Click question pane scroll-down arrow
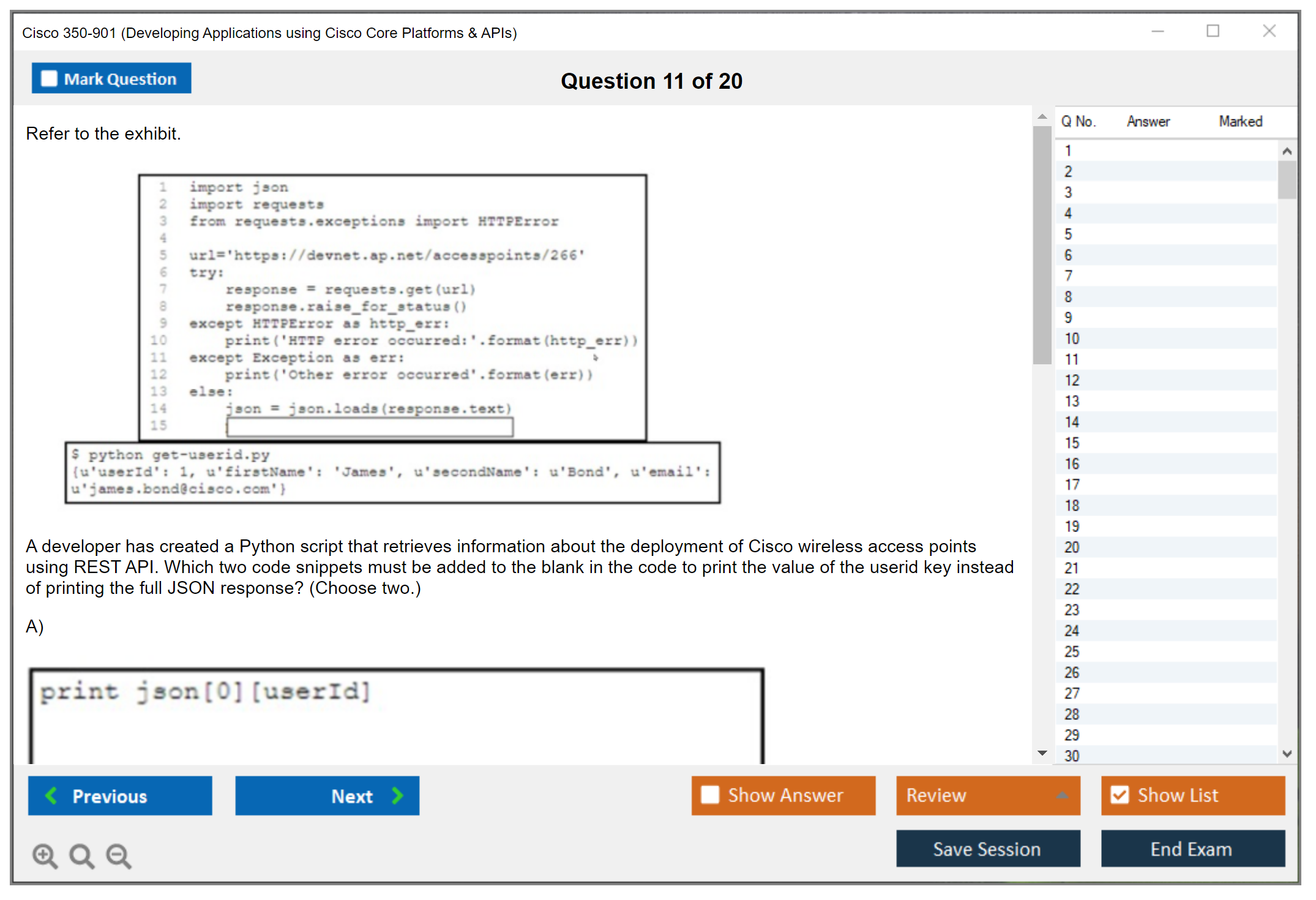1316x900 pixels. (x=1042, y=753)
